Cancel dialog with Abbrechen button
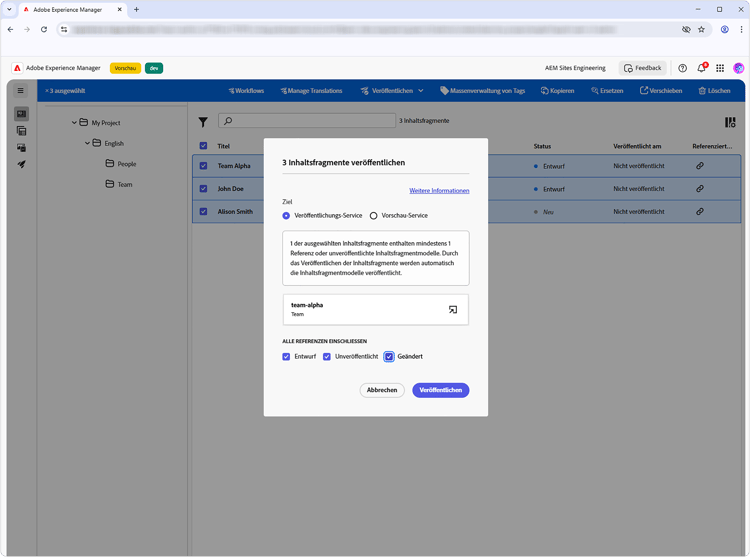 pos(382,390)
